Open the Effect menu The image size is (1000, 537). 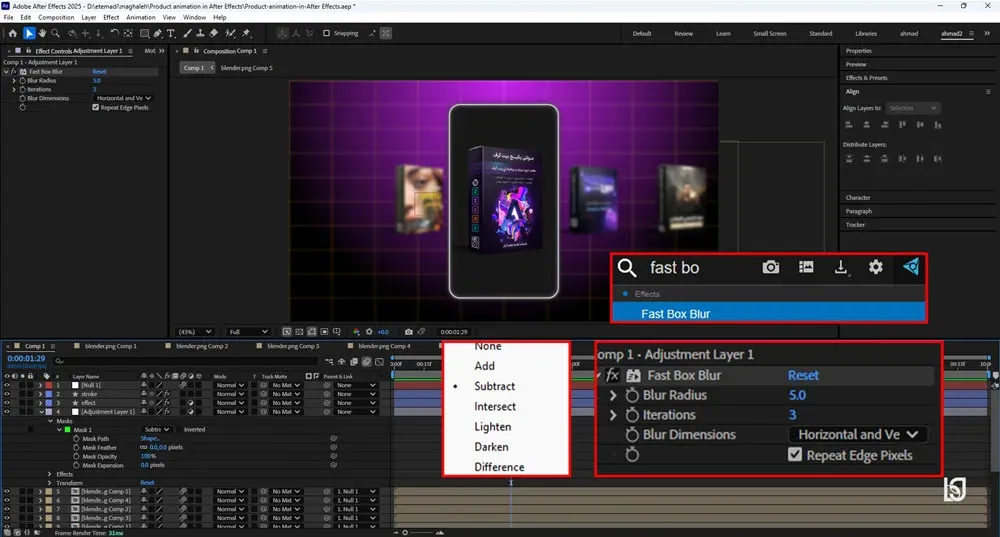pyautogui.click(x=111, y=17)
